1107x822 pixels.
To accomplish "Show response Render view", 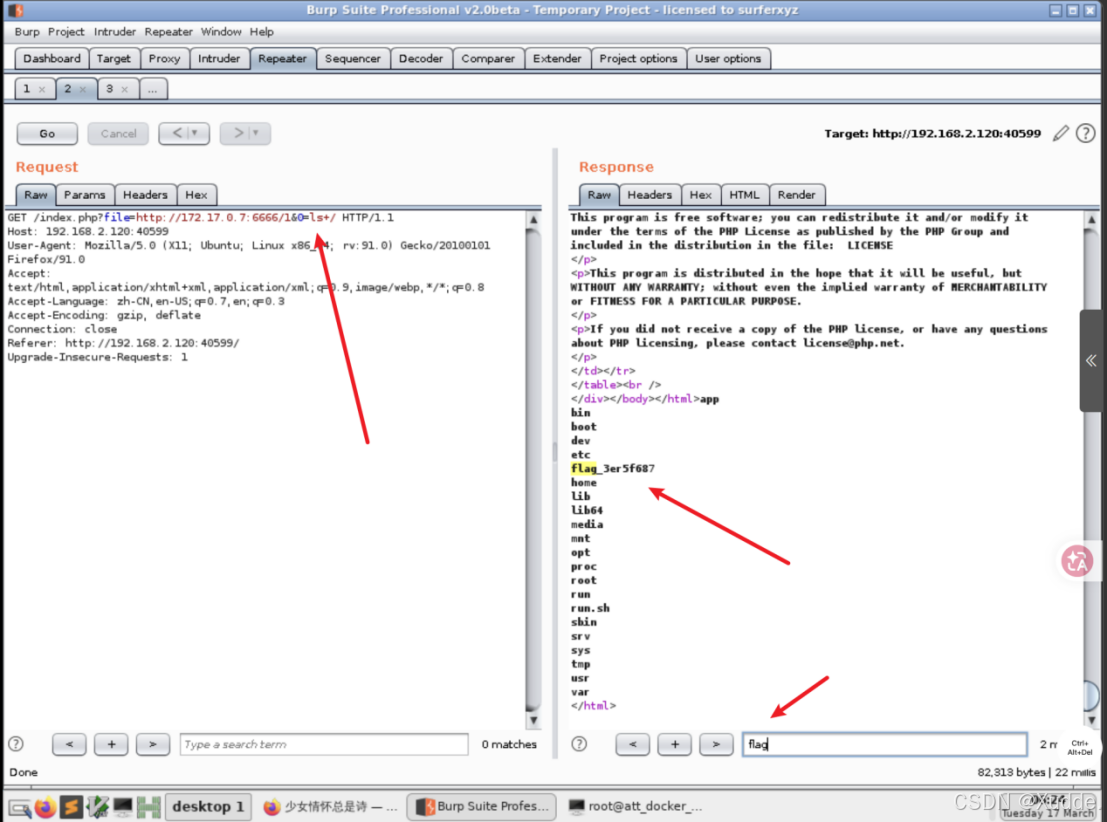I will point(796,195).
